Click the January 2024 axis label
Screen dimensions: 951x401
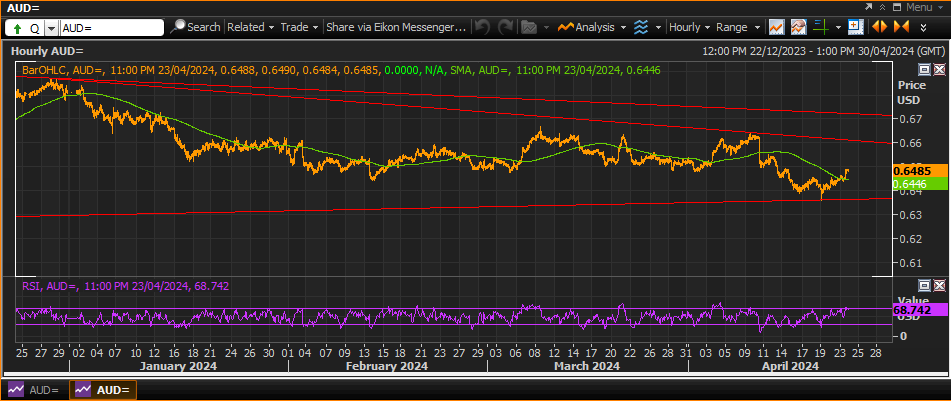[x=178, y=366]
